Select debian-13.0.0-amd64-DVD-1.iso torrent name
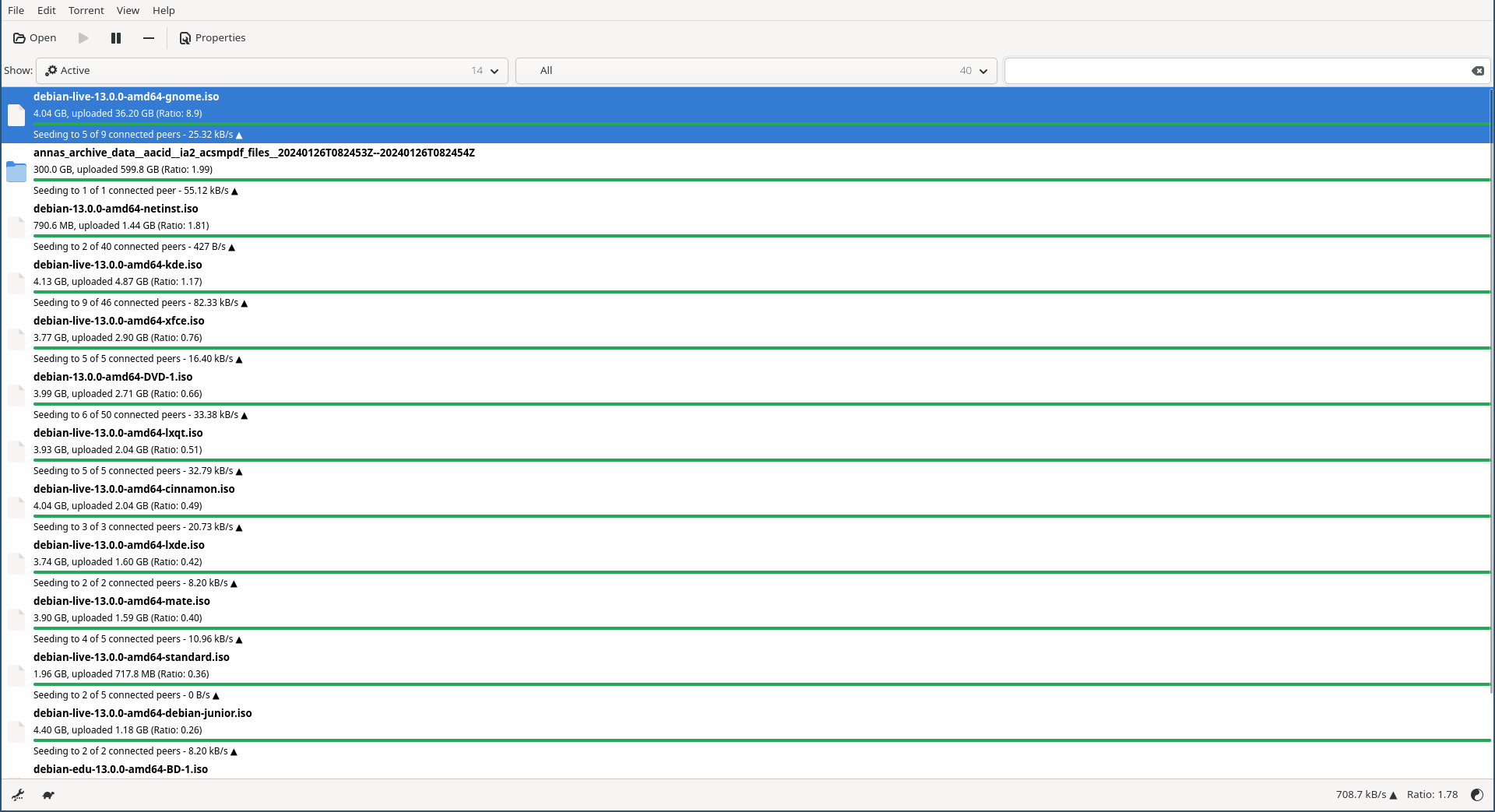The image size is (1495, 812). pos(113,377)
